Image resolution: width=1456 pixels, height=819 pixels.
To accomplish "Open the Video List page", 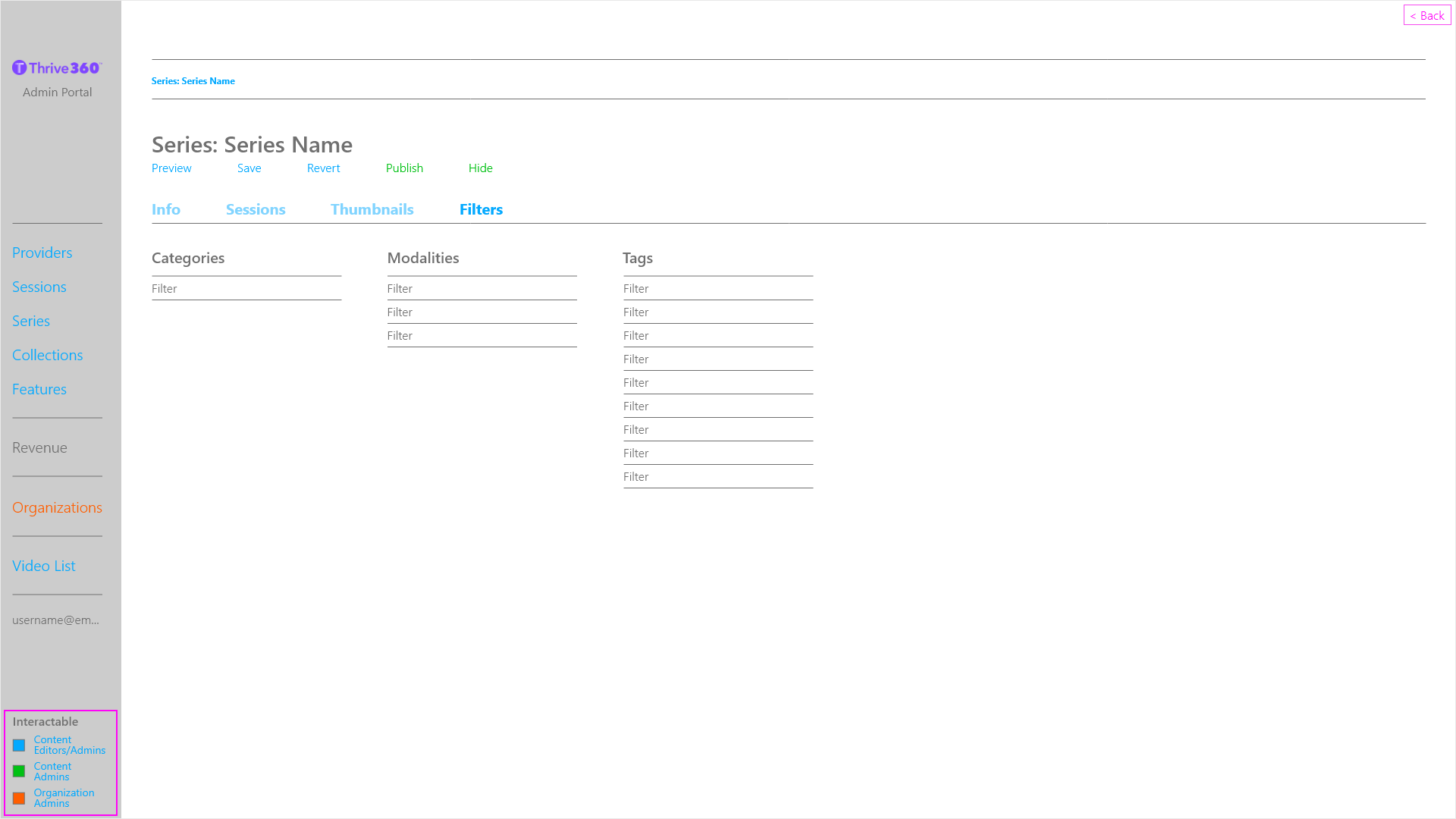I will 43,566.
